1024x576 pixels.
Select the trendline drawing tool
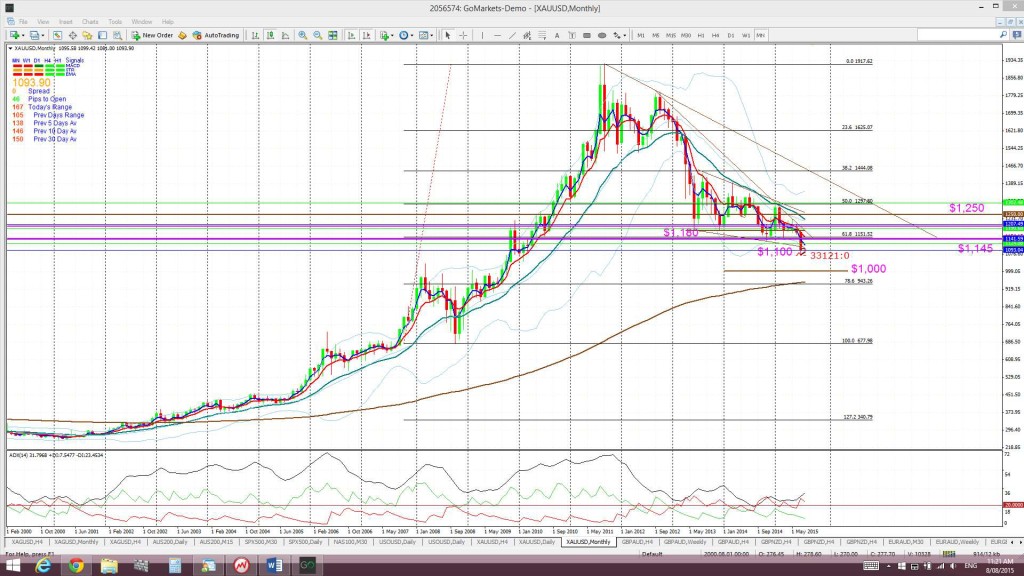point(512,35)
